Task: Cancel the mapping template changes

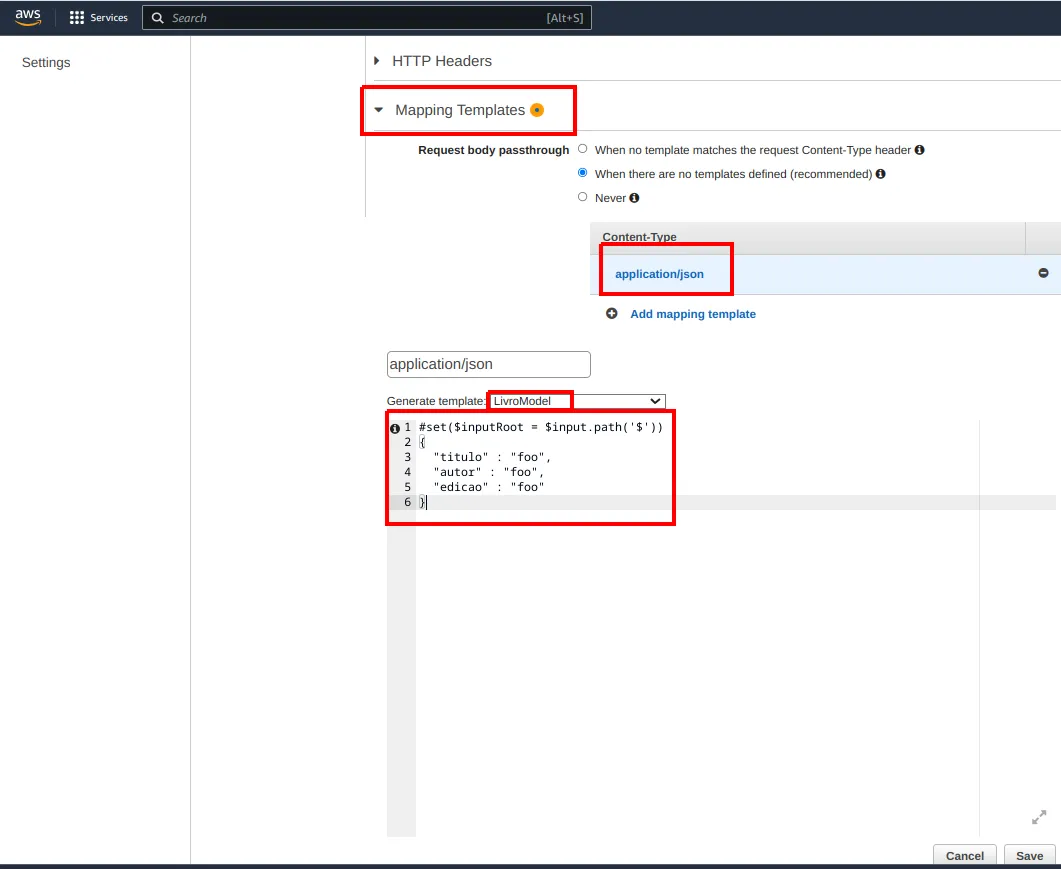Action: click(x=964, y=855)
